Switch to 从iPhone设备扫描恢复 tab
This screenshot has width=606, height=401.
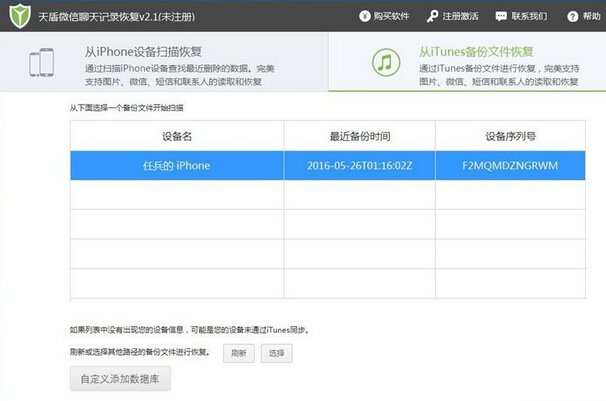click(x=164, y=62)
